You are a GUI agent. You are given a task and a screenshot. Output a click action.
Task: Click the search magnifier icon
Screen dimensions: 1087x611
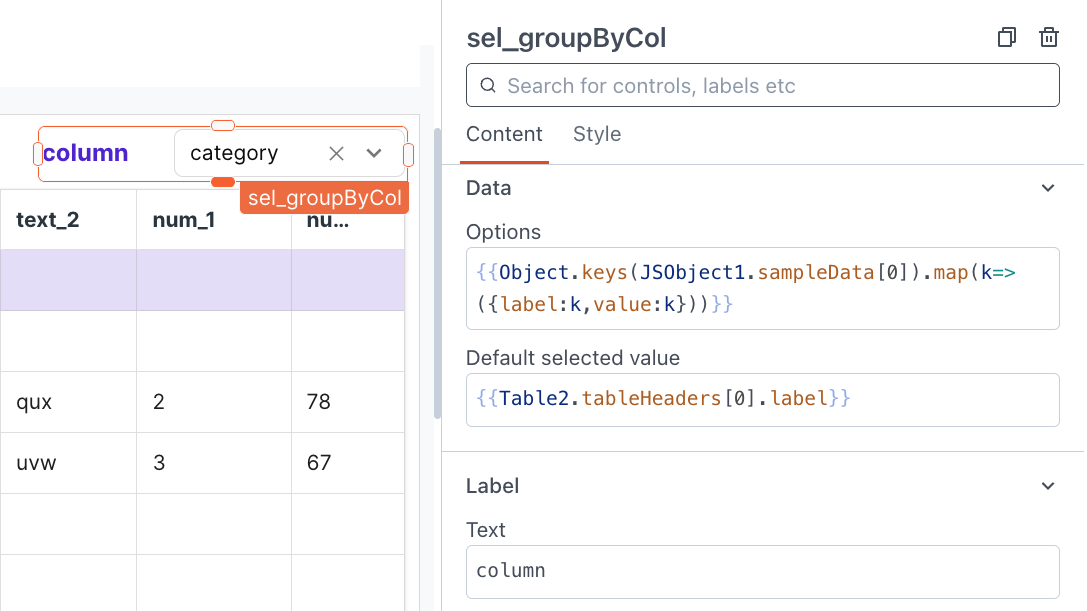(488, 86)
